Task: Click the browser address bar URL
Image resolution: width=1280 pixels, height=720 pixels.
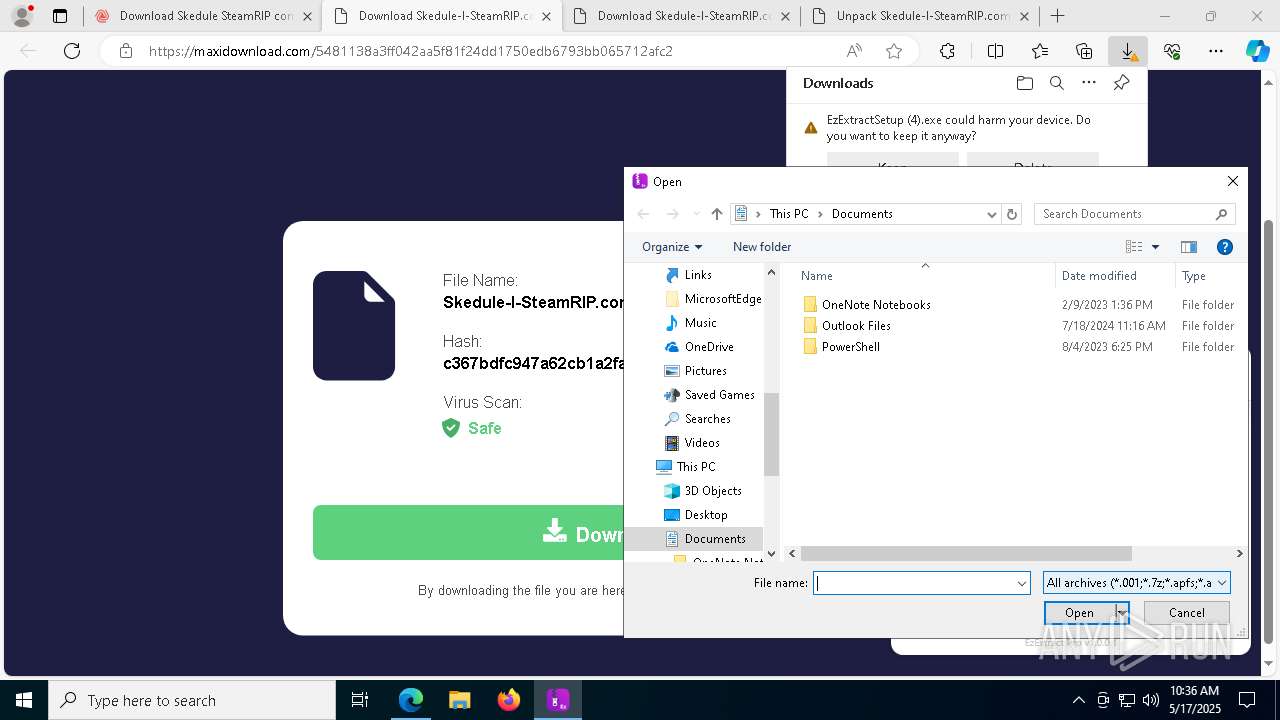Action: 410,51
